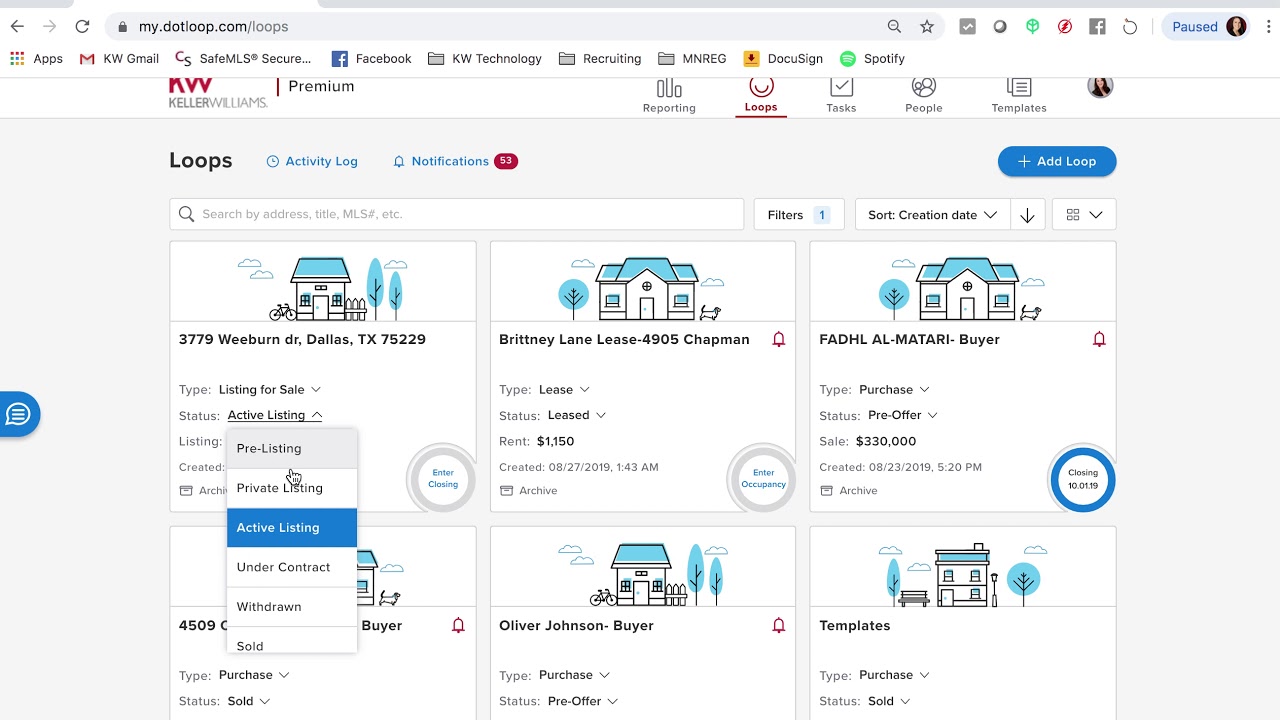Click the Add Loop button

[x=1057, y=161]
